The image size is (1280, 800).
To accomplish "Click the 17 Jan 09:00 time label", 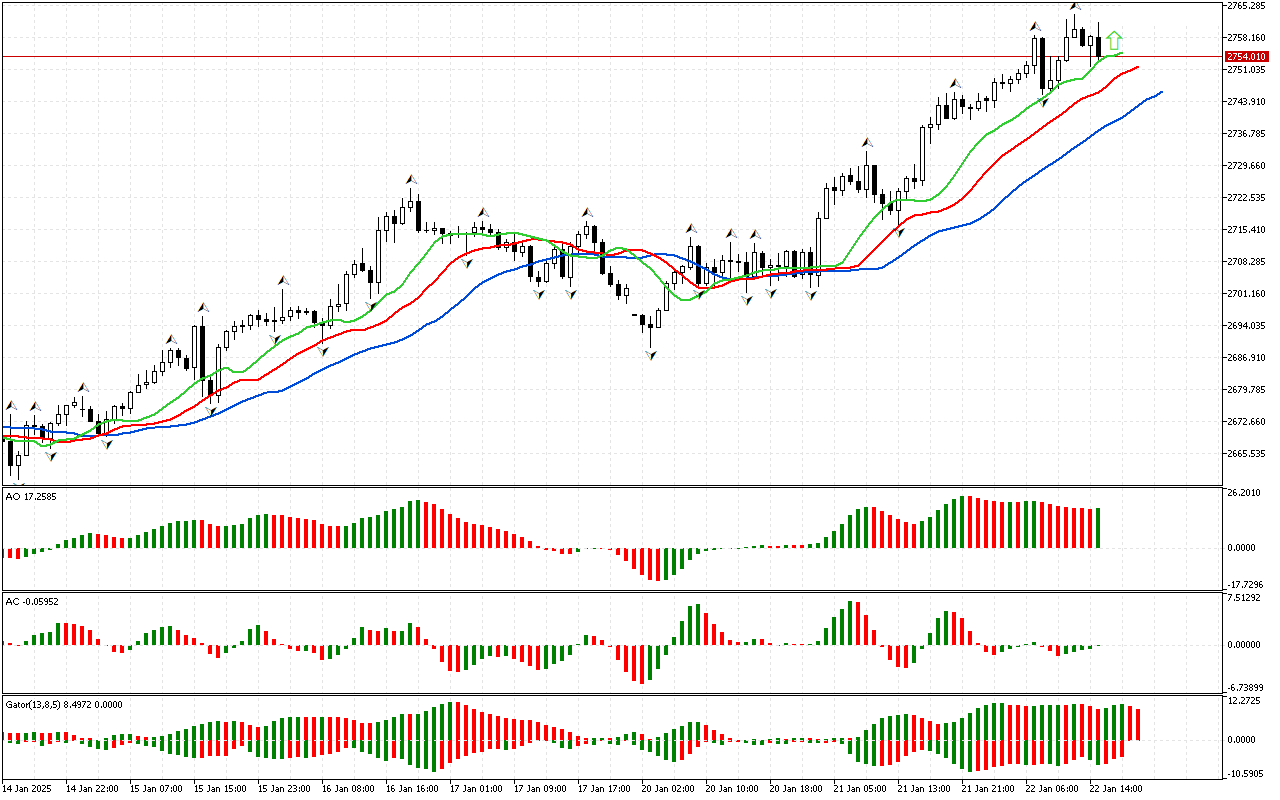I will click(540, 789).
